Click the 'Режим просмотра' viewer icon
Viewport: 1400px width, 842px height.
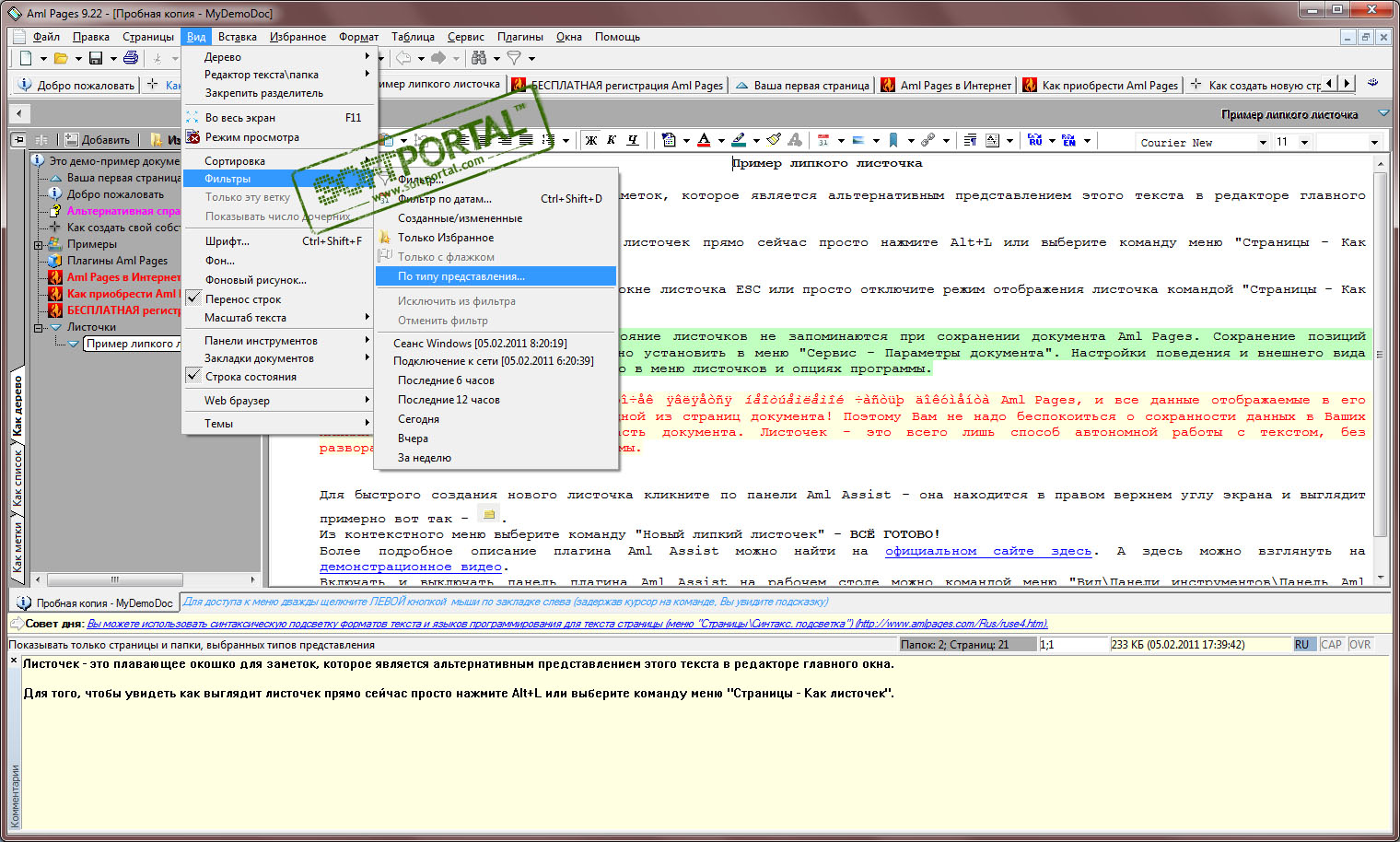point(192,137)
